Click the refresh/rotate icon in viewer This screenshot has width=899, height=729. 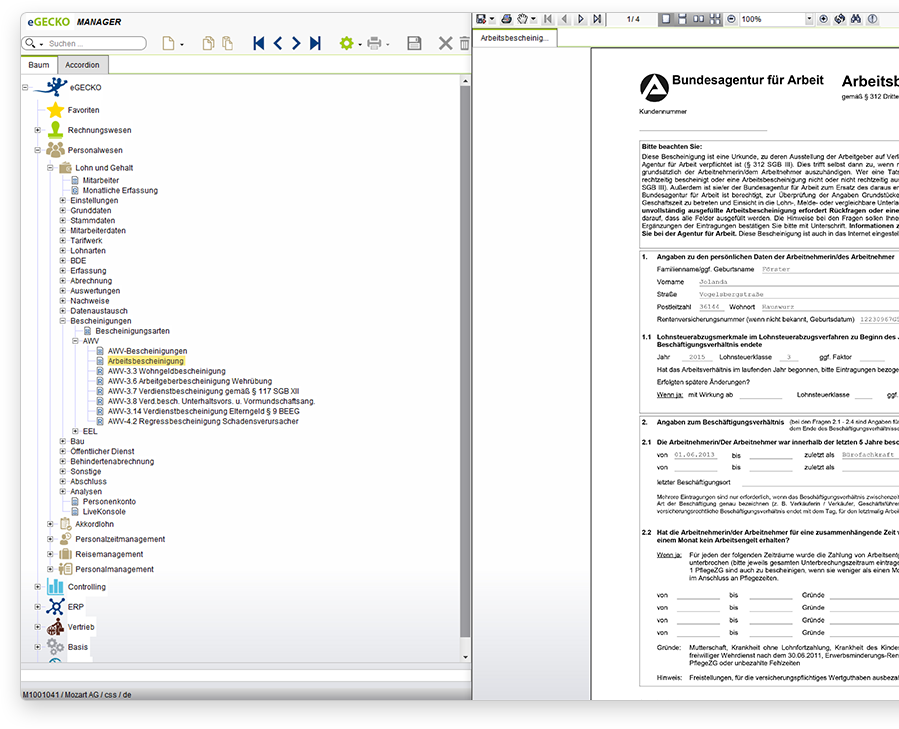[x=839, y=19]
